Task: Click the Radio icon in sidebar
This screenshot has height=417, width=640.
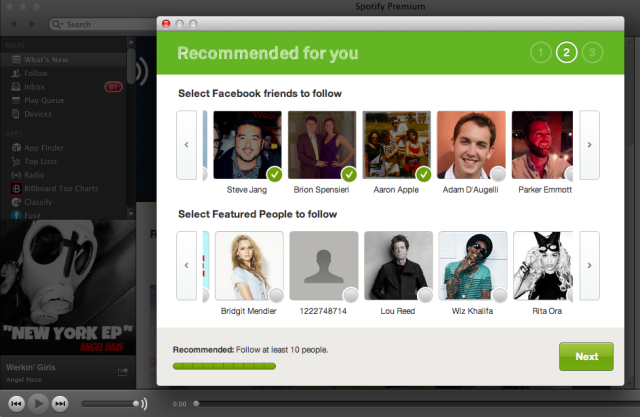Action: click(x=16, y=175)
